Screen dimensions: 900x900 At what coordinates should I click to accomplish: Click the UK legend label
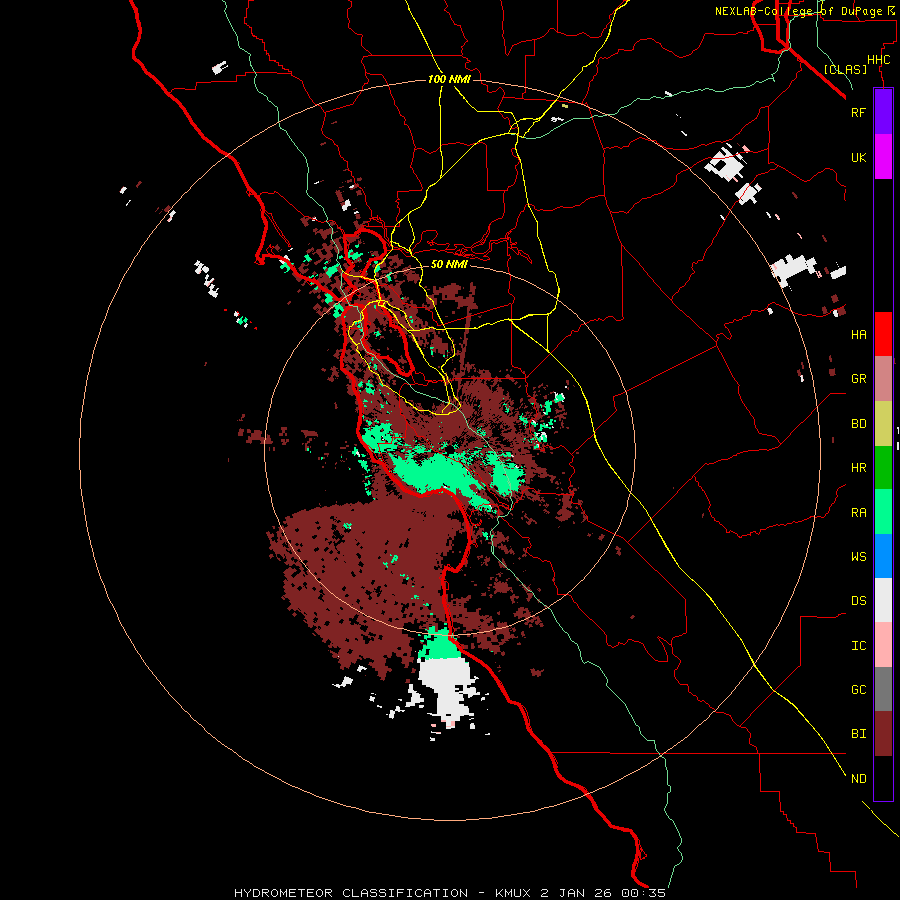pos(858,157)
